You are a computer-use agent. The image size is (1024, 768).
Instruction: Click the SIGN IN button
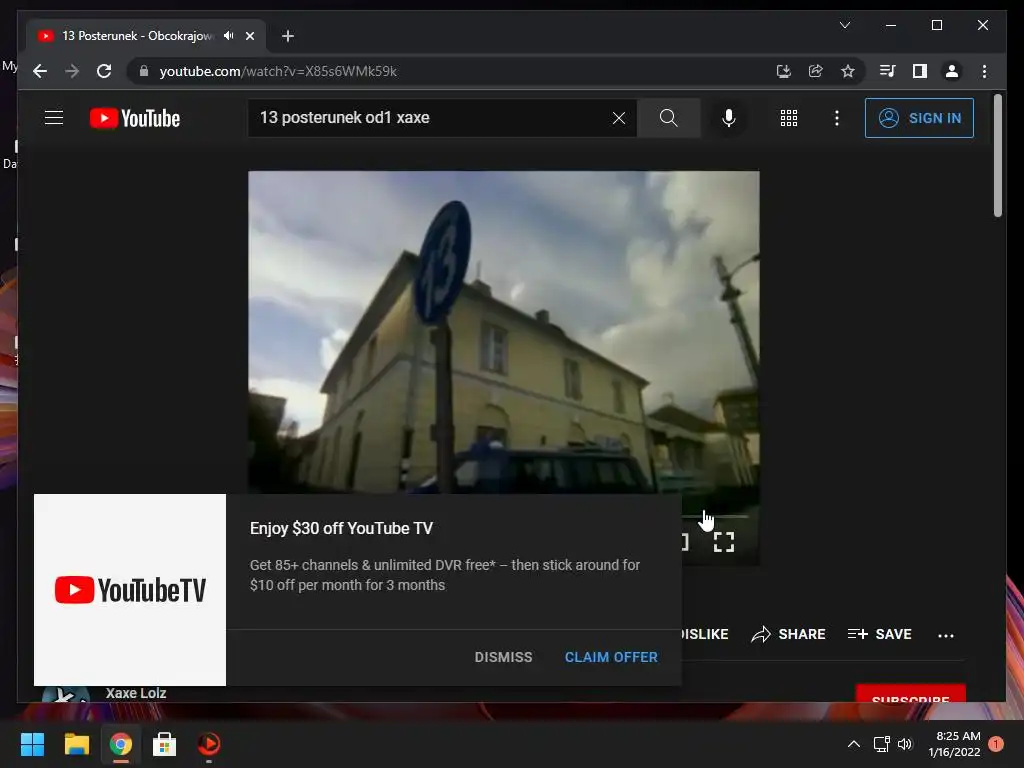(x=919, y=118)
